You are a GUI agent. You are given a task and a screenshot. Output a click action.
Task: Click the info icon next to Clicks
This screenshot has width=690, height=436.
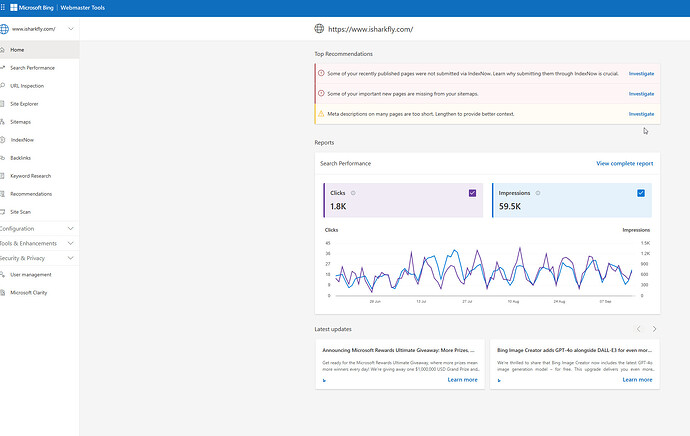(353, 193)
